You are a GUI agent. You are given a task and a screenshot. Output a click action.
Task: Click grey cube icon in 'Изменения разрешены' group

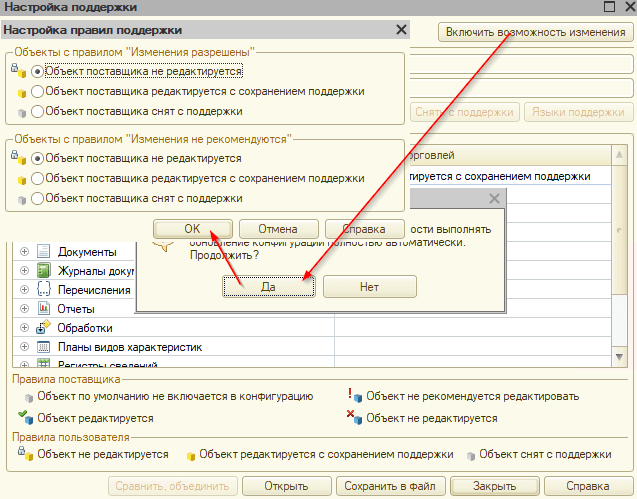pos(22,113)
